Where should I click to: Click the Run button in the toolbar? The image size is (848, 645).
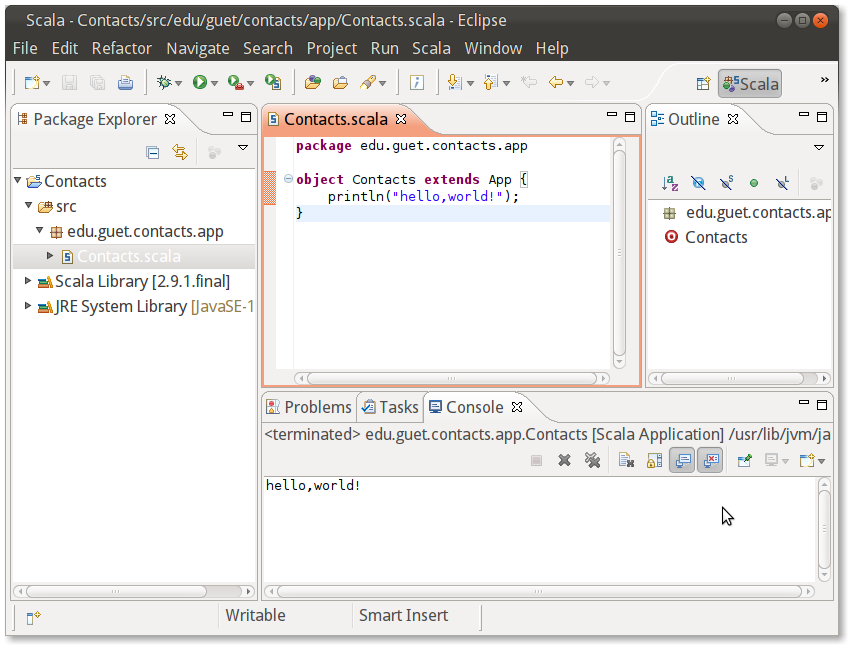click(x=200, y=83)
